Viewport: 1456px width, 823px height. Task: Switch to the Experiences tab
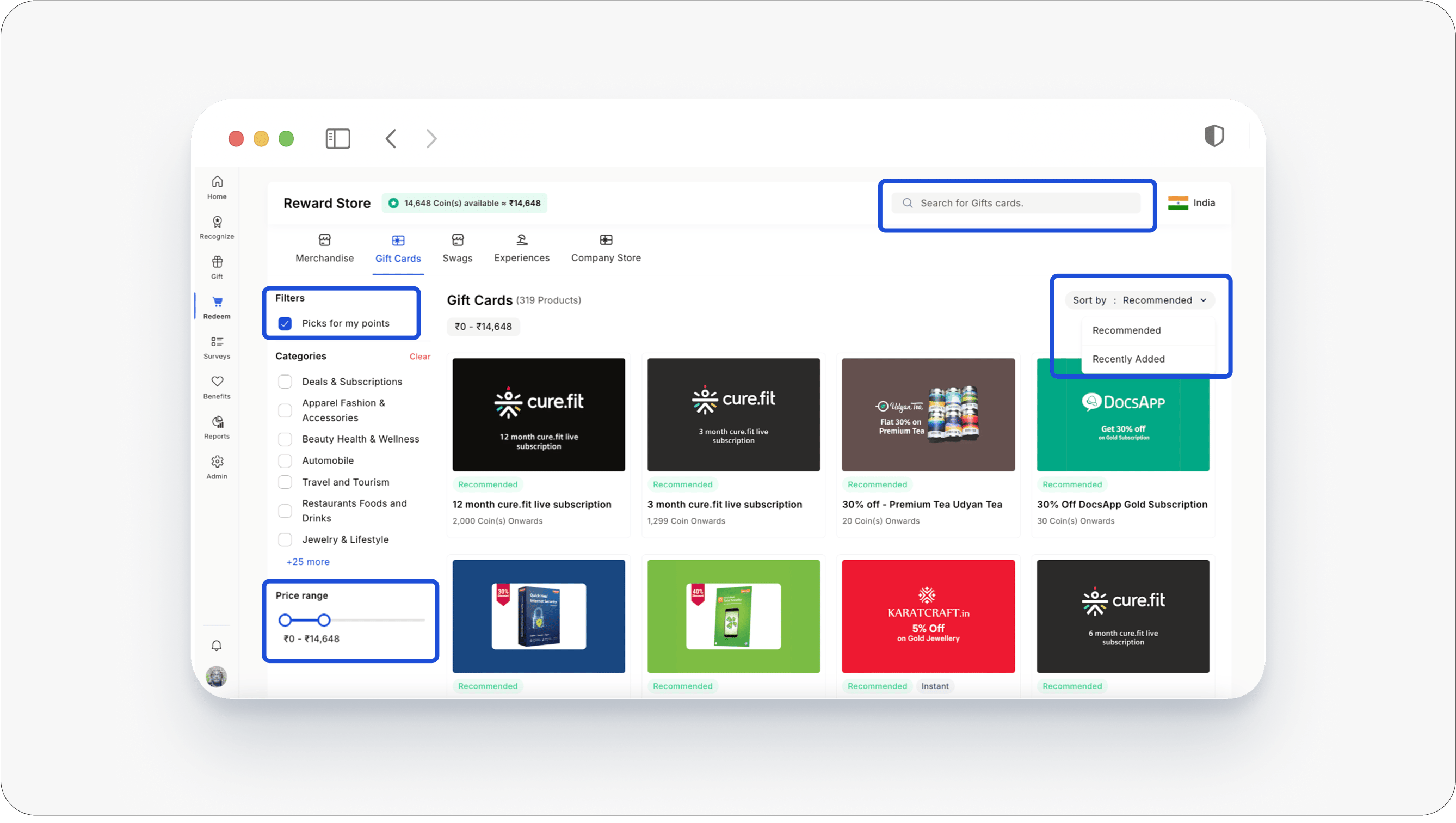coord(522,249)
